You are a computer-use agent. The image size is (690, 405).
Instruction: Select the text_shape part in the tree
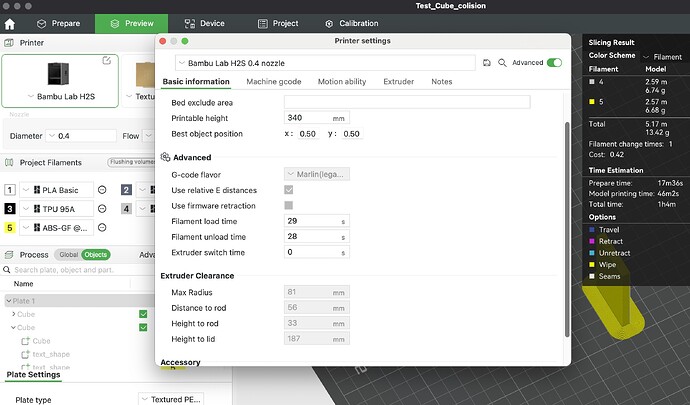pos(51,354)
